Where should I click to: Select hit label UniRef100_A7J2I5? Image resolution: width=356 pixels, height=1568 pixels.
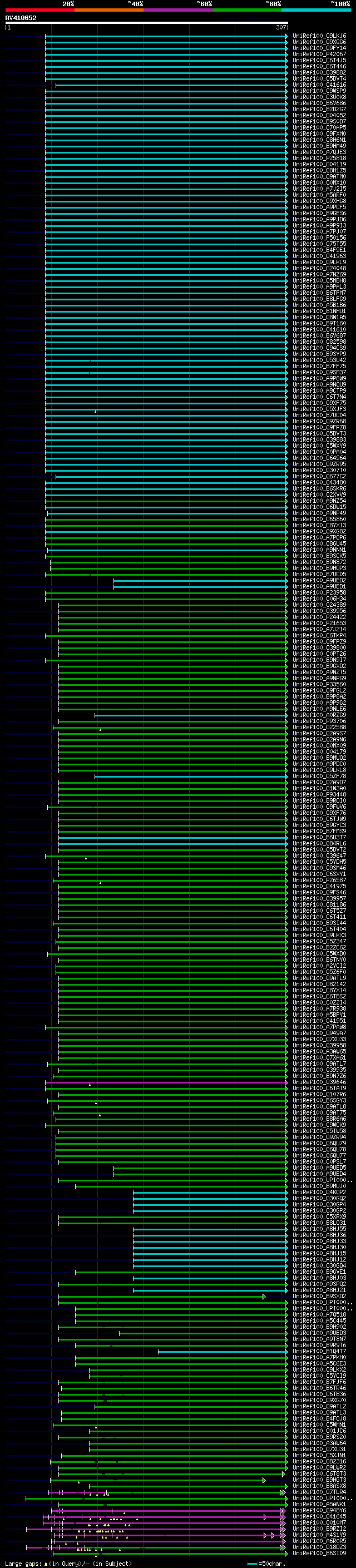(x=319, y=189)
